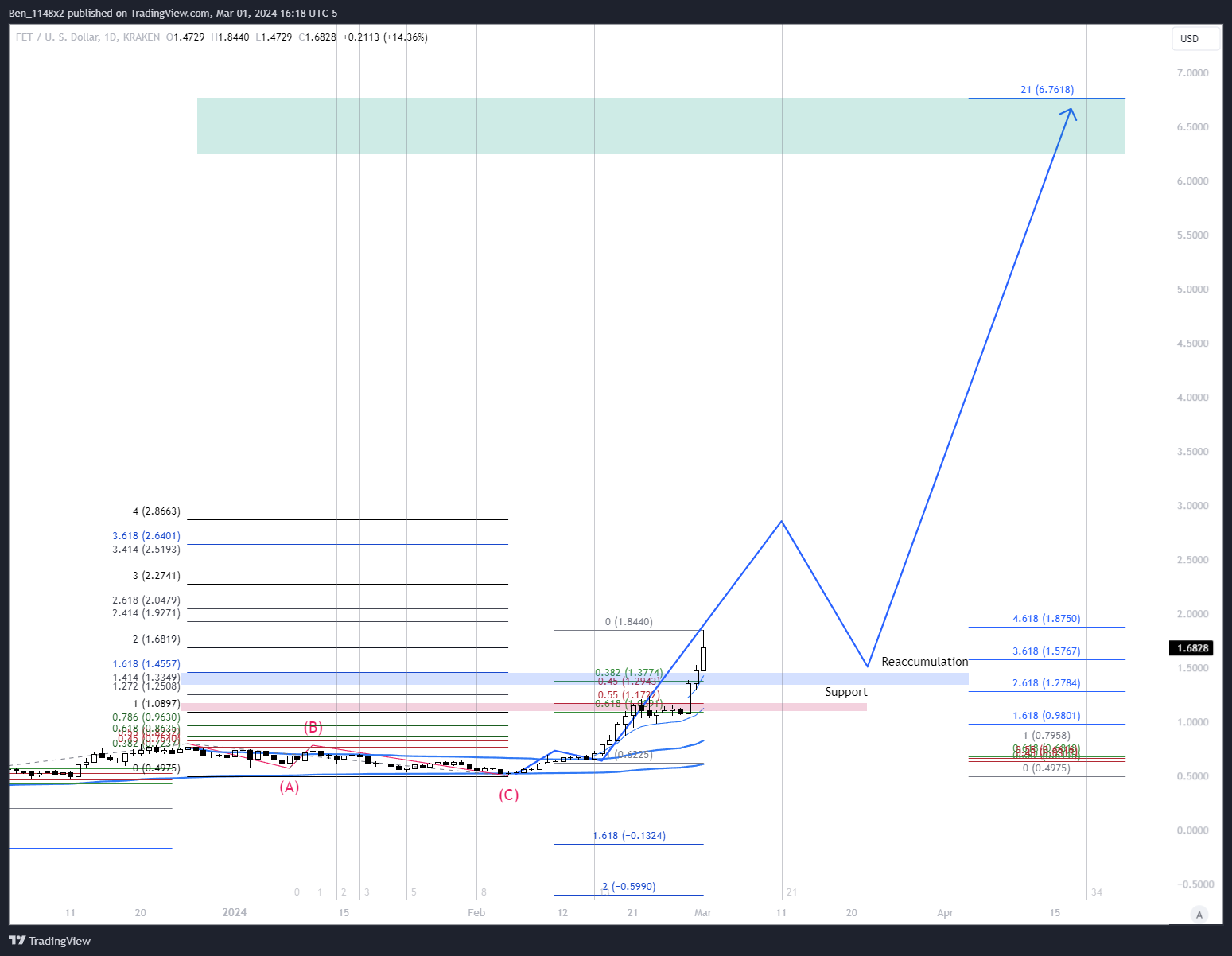Click the 3.414 (2.5193) Fibonacci level label

point(146,550)
